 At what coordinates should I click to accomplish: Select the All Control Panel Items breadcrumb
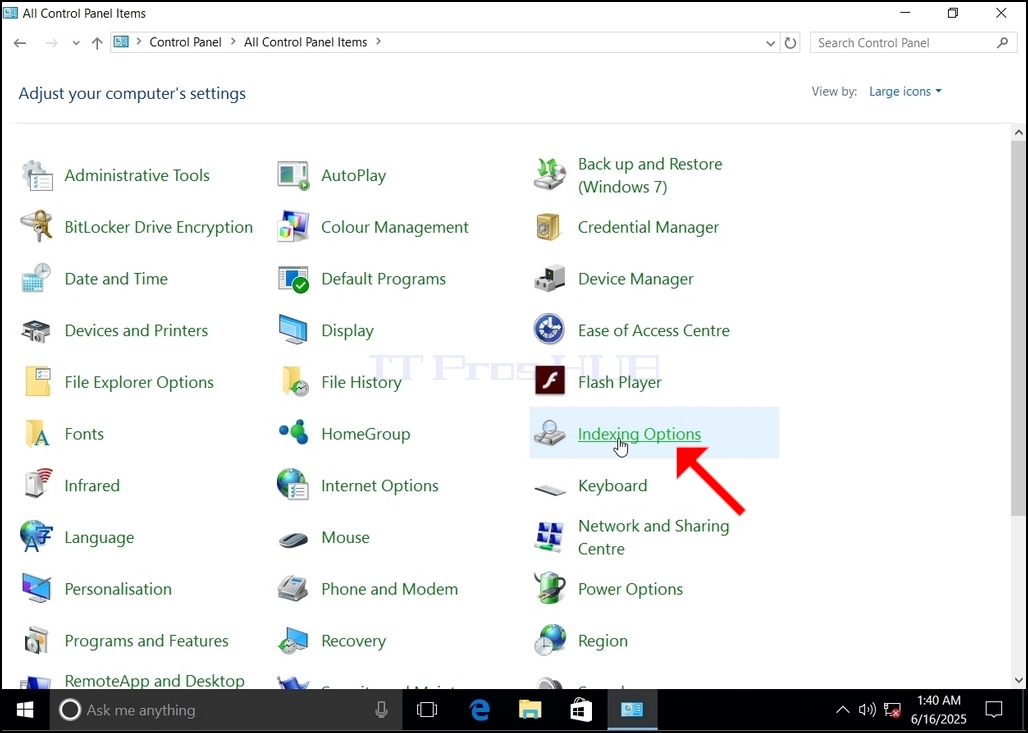tap(305, 42)
